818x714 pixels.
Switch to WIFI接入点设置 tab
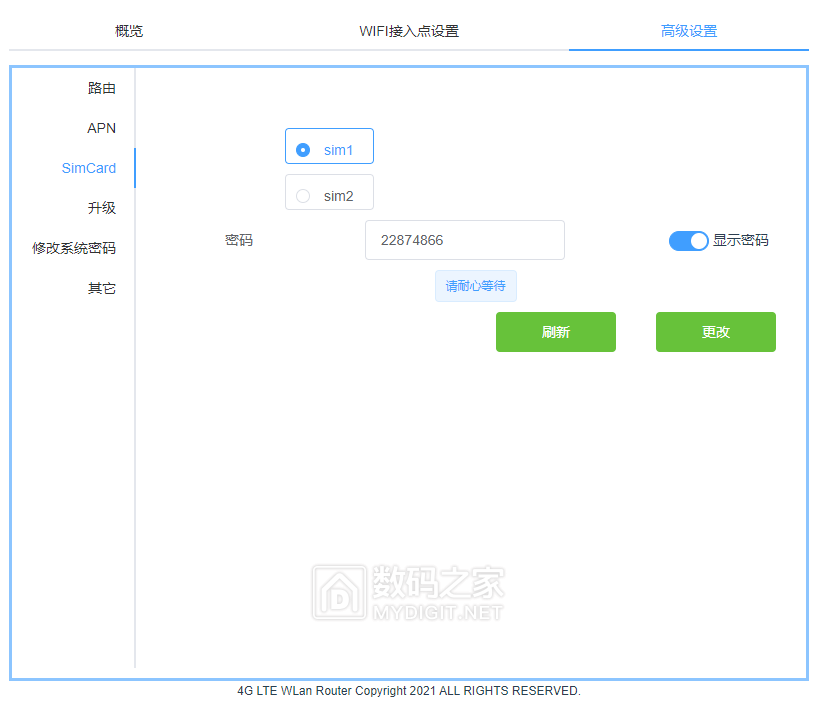pyautogui.click(x=409, y=31)
